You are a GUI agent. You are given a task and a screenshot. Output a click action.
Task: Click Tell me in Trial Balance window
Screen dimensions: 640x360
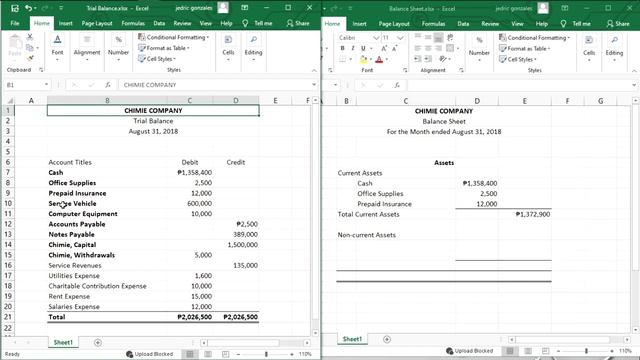258,23
